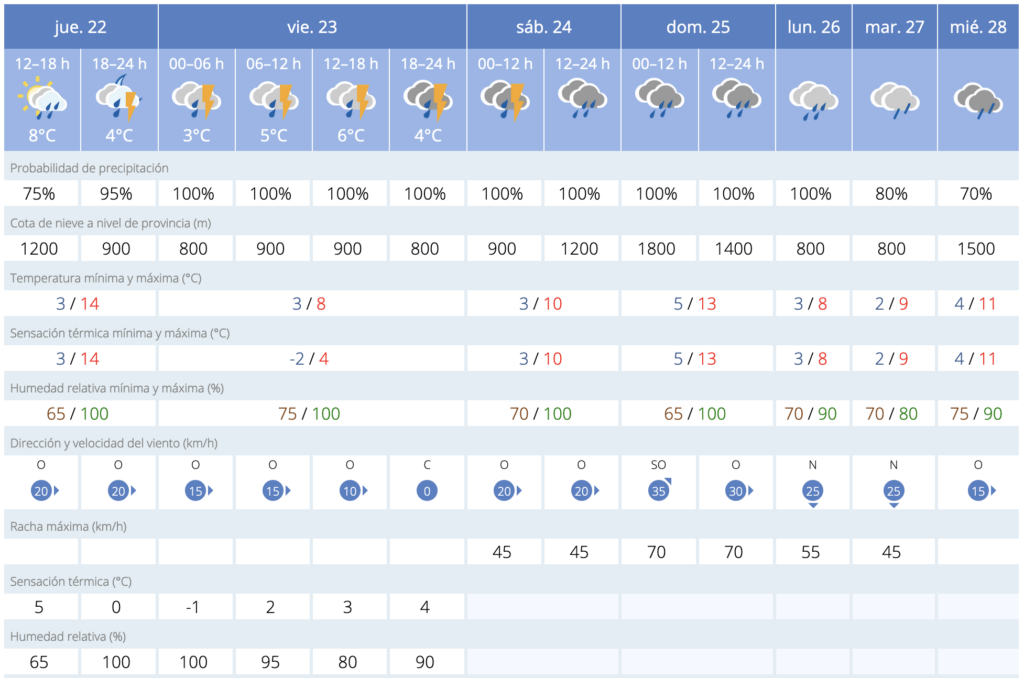Click the 10 km/h west wind icon
The width and height of the screenshot is (1024, 678).
tap(349, 491)
